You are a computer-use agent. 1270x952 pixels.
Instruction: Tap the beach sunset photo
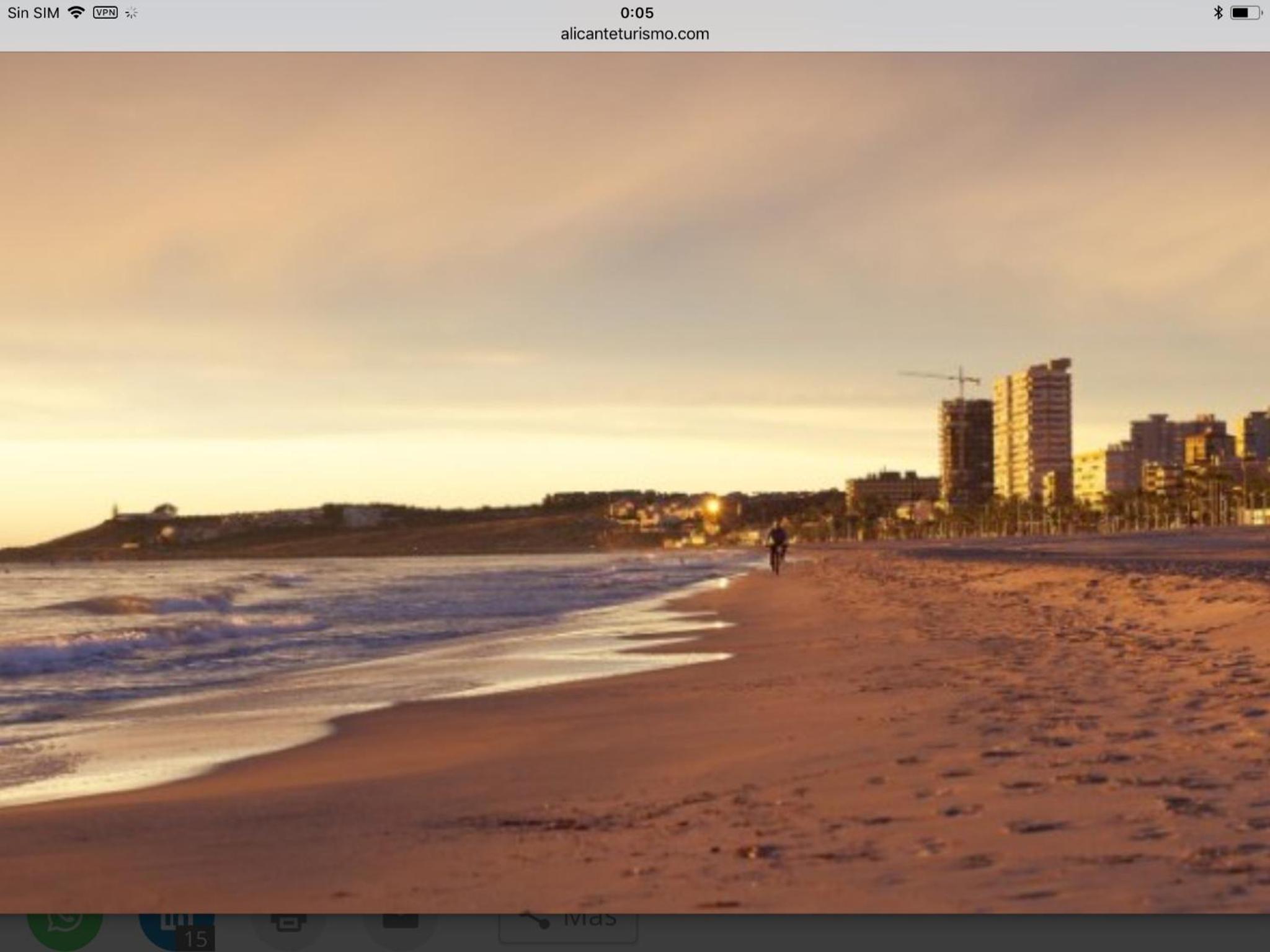click(635, 482)
